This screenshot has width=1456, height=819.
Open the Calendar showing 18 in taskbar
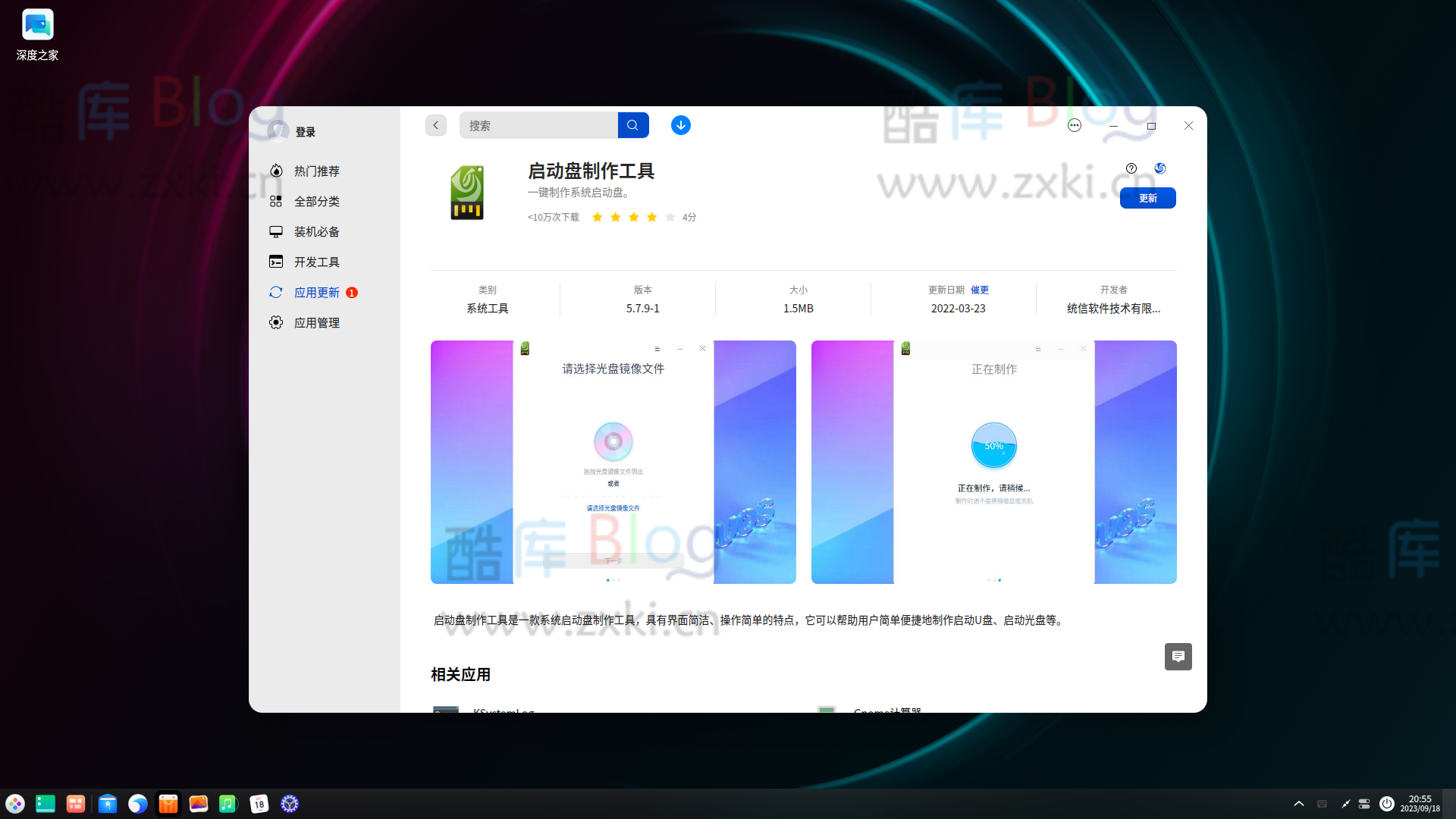coord(259,803)
